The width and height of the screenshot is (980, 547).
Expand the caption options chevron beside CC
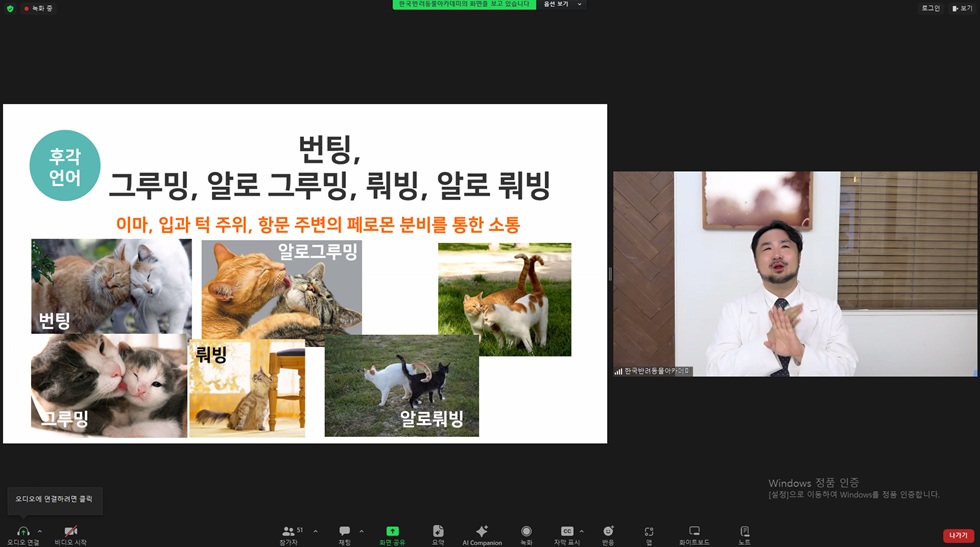(x=581, y=531)
